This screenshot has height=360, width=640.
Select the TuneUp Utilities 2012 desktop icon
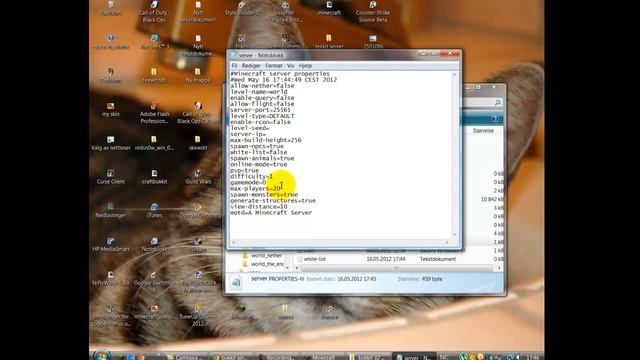pos(198,315)
